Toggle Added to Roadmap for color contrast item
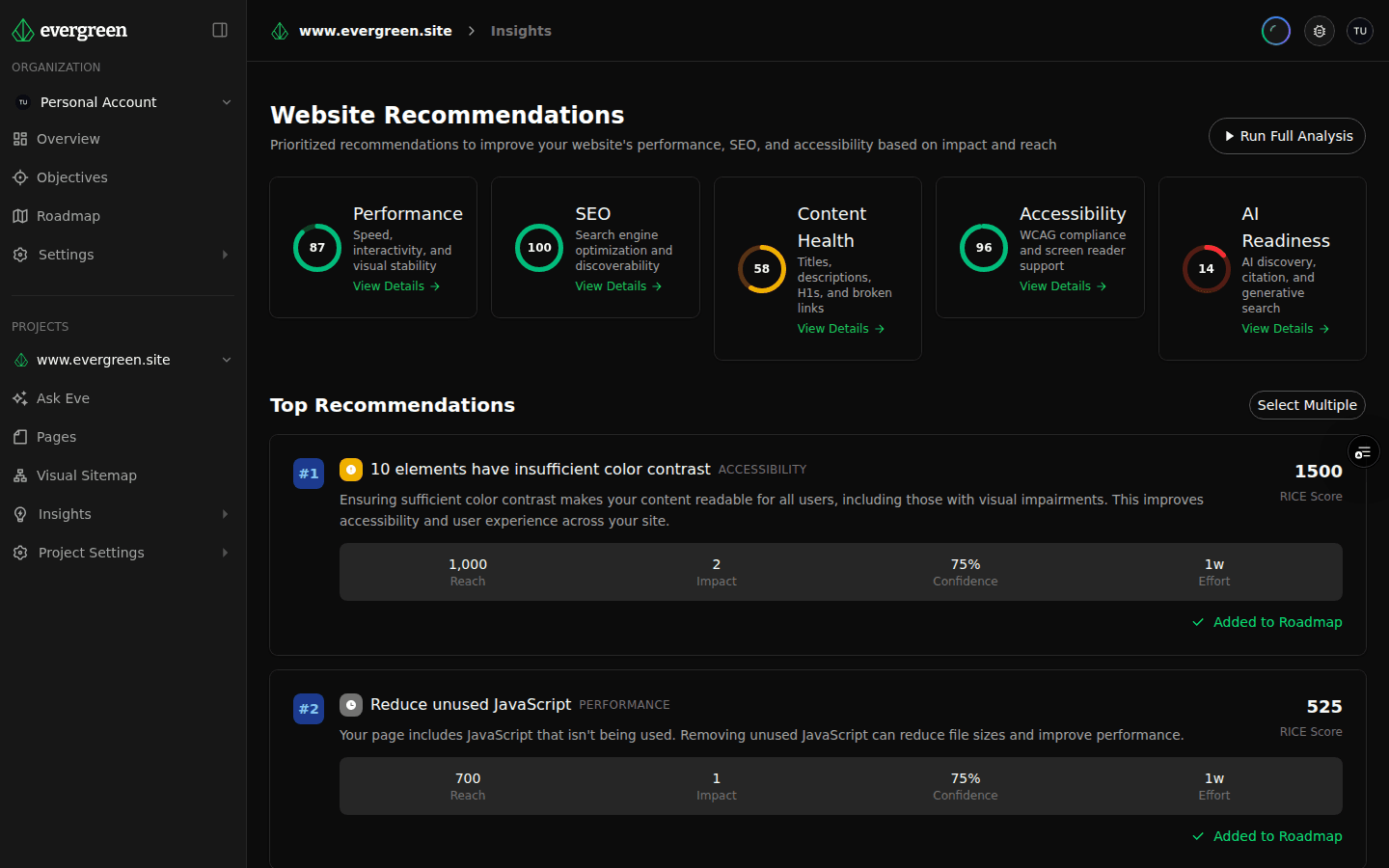The image size is (1389, 868). point(1267,622)
